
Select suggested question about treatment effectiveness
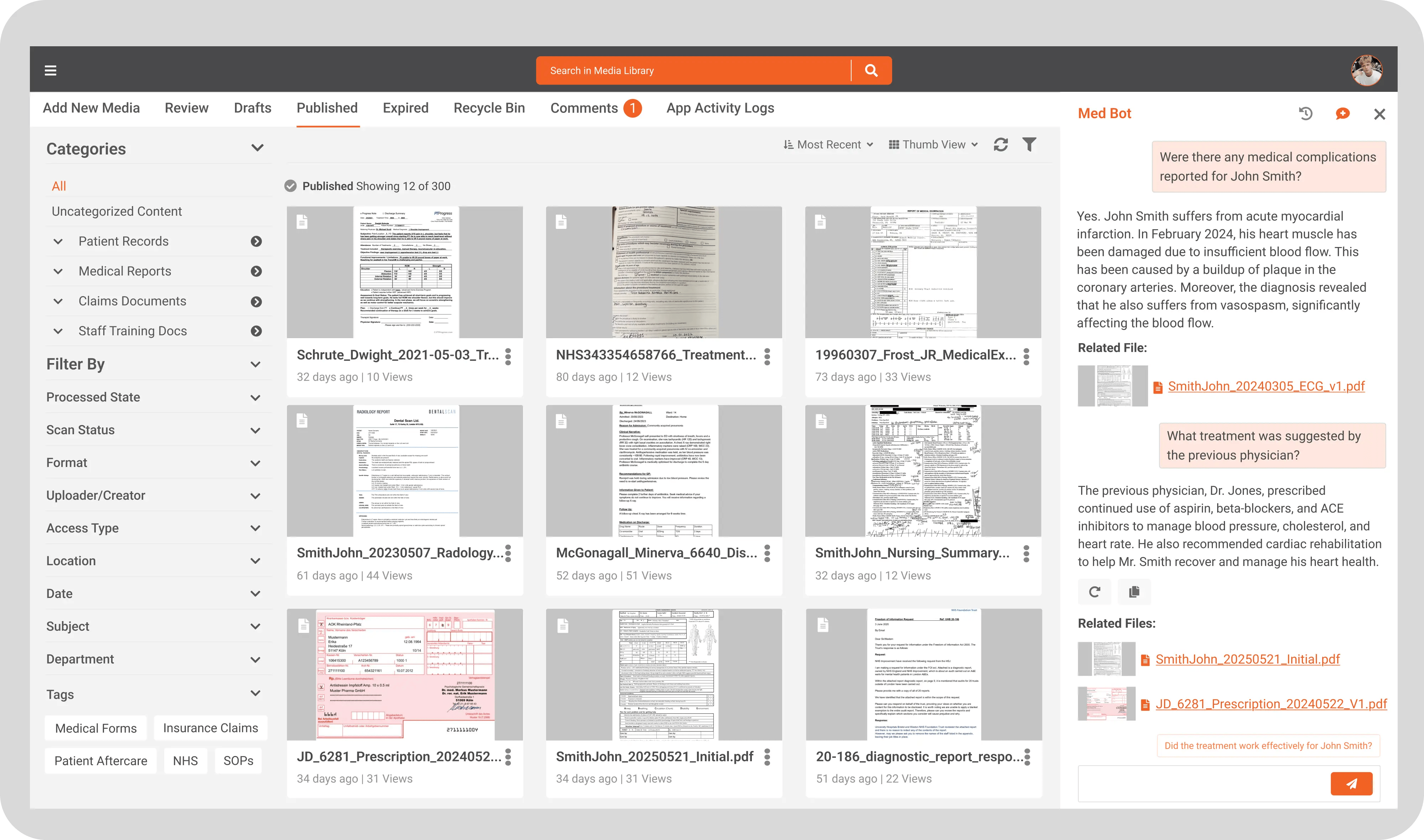pyautogui.click(x=1268, y=746)
